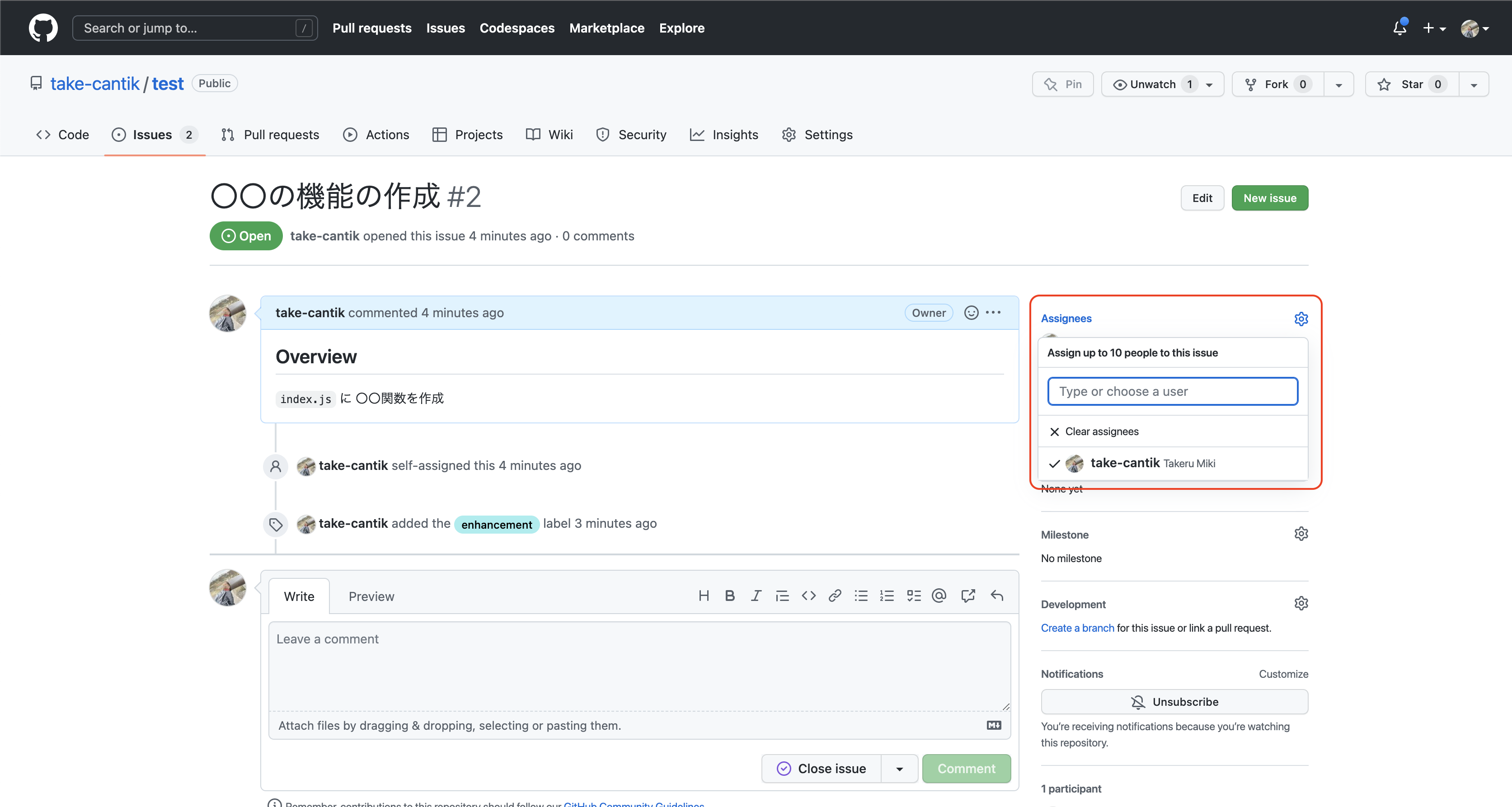Focus the Type or choose a user field
The image size is (1512, 807).
pyautogui.click(x=1172, y=391)
